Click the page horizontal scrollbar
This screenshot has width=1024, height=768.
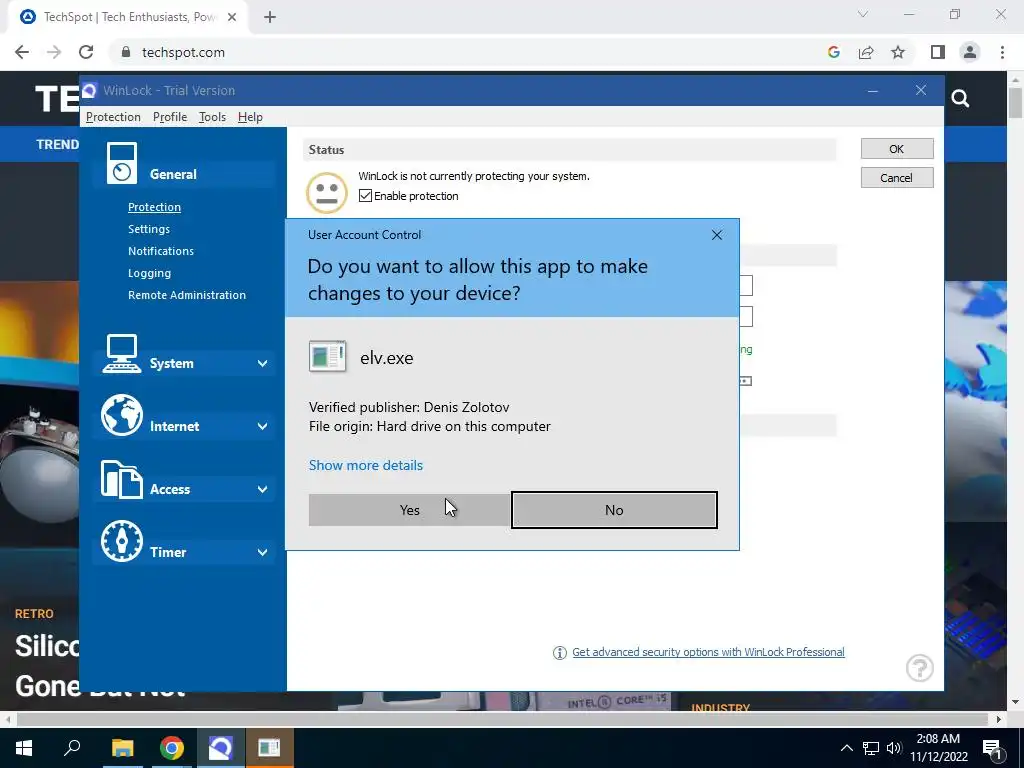pyautogui.click(x=502, y=719)
